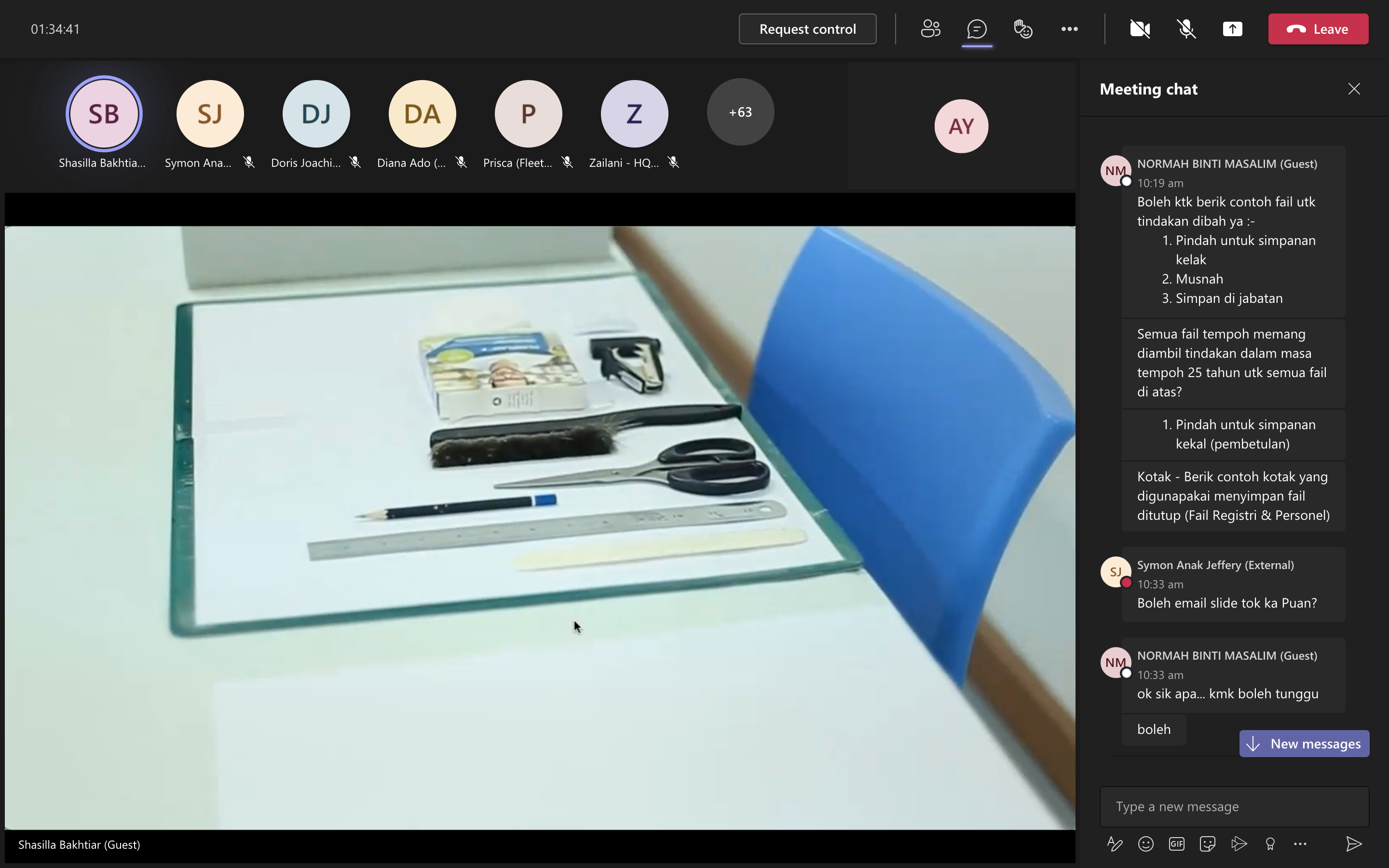The width and height of the screenshot is (1389, 868).
Task: Send the chat message
Action: [1354, 843]
